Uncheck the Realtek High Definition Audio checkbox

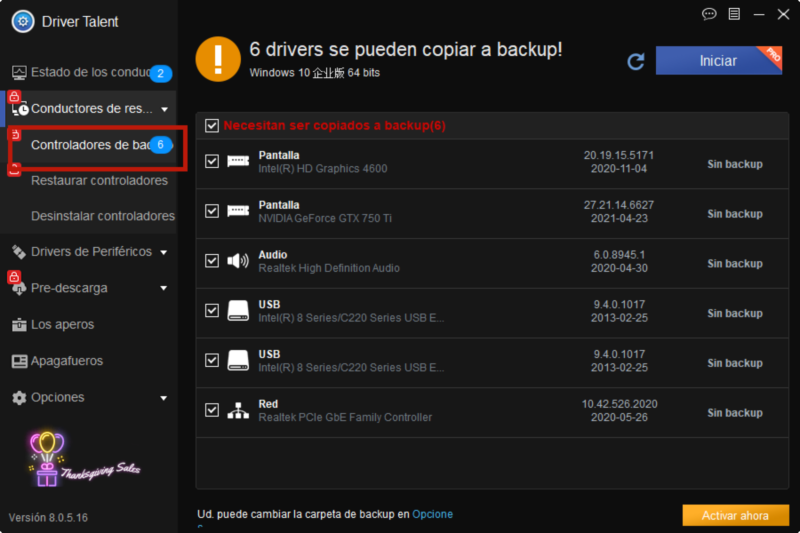click(x=212, y=261)
